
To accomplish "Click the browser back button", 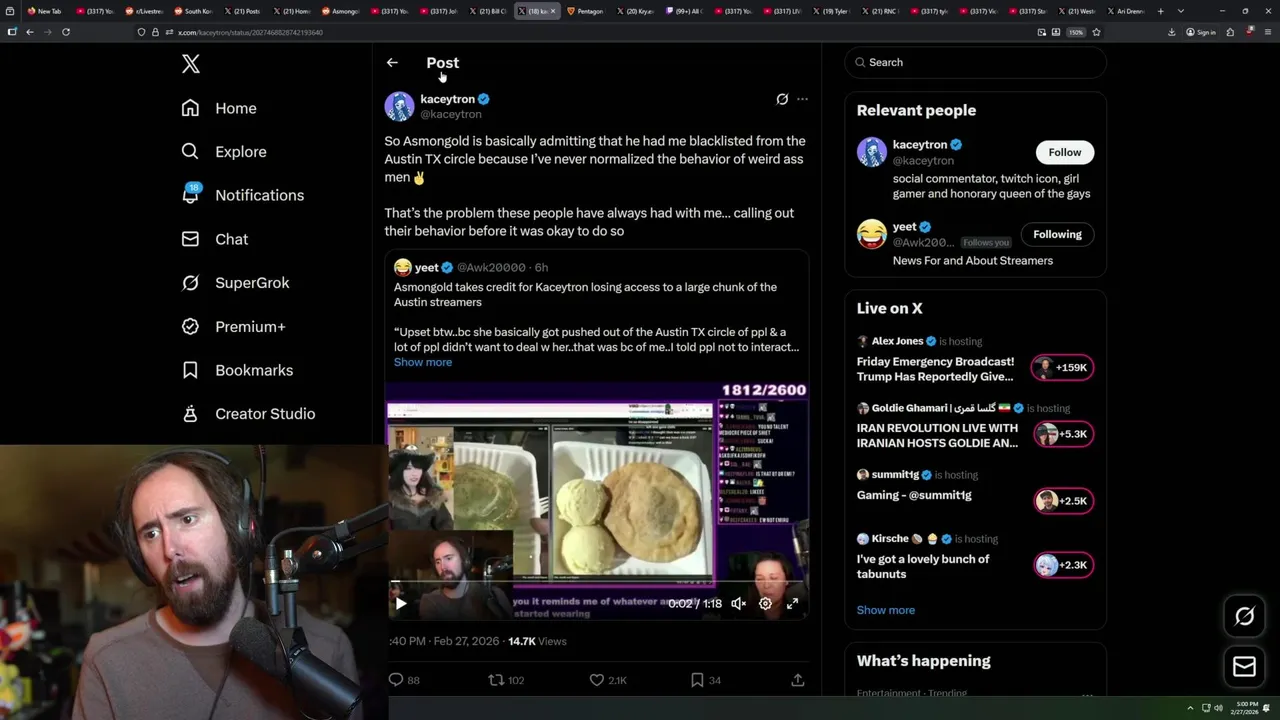I will click(x=30, y=32).
